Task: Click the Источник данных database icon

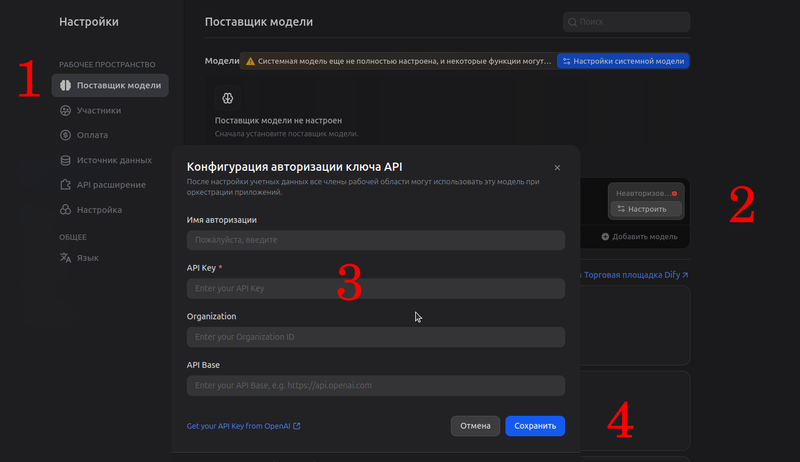Action: [x=66, y=160]
